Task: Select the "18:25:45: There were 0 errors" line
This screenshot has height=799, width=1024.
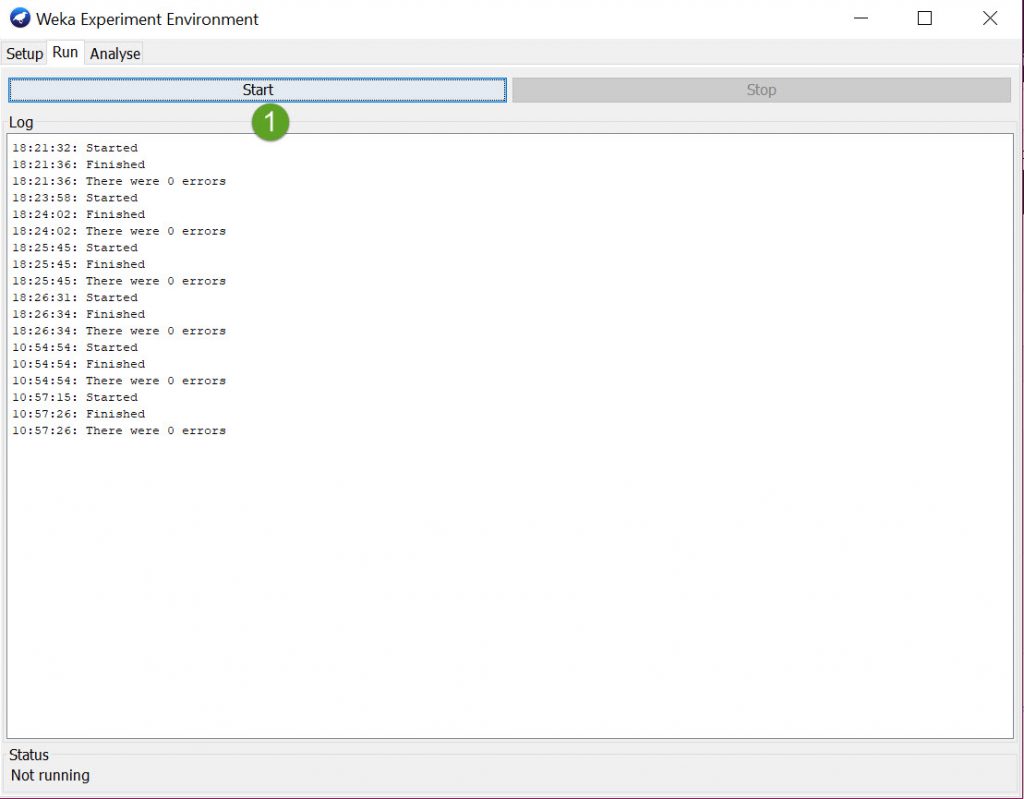Action: coord(119,281)
